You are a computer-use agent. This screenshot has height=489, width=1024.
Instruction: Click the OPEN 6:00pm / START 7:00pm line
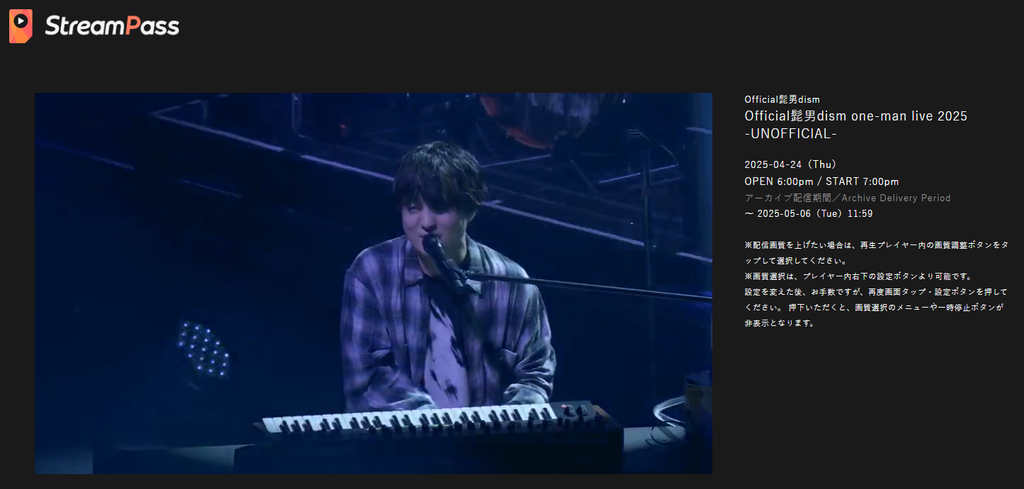(x=821, y=181)
